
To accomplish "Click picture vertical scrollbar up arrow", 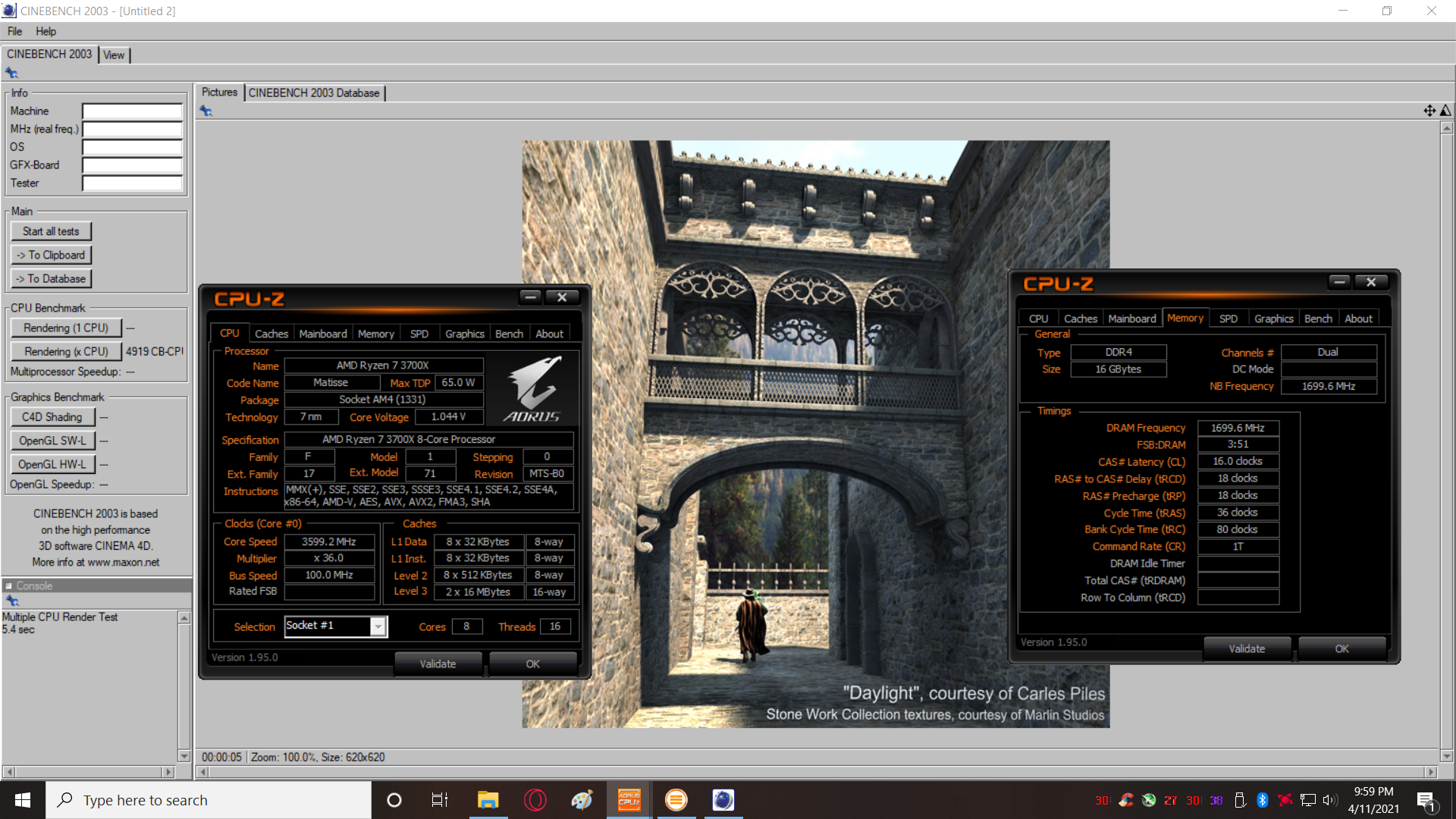I will pyautogui.click(x=1447, y=128).
